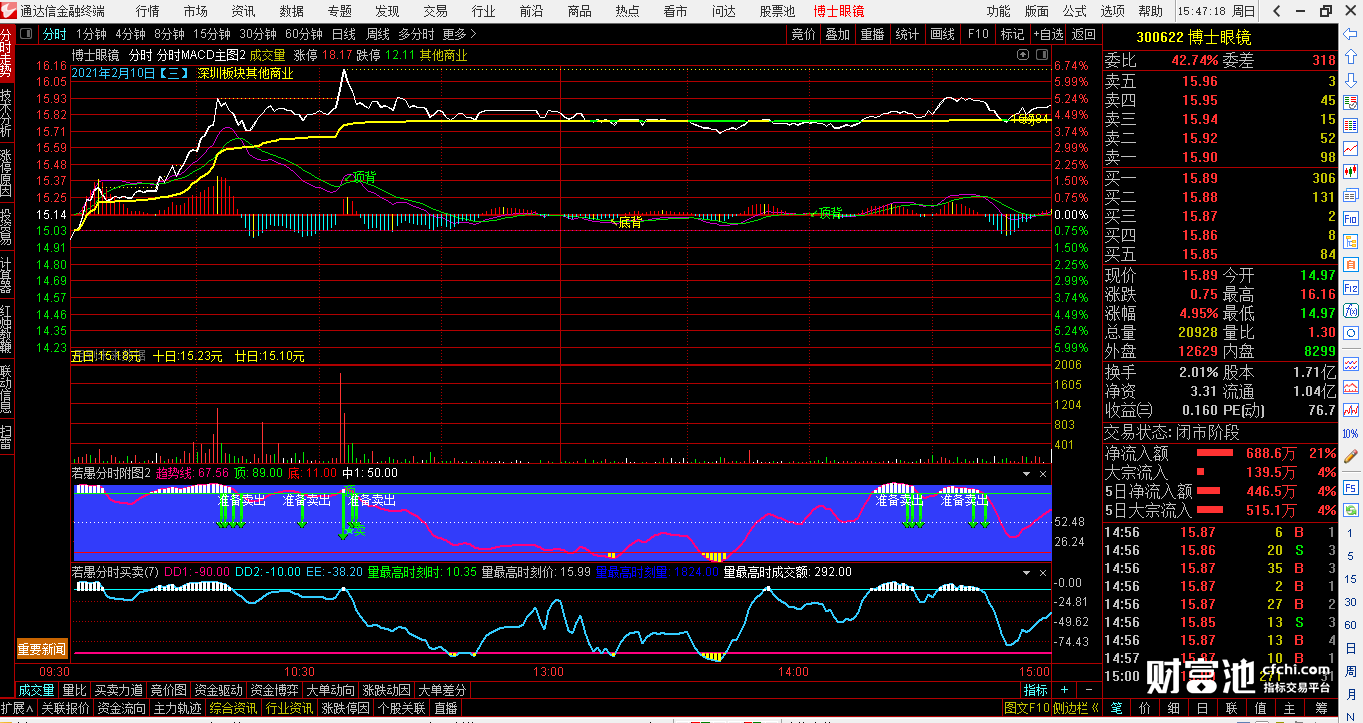The height and width of the screenshot is (723, 1363).
Task: Click the 重播 toolbar button
Action: tap(872, 34)
